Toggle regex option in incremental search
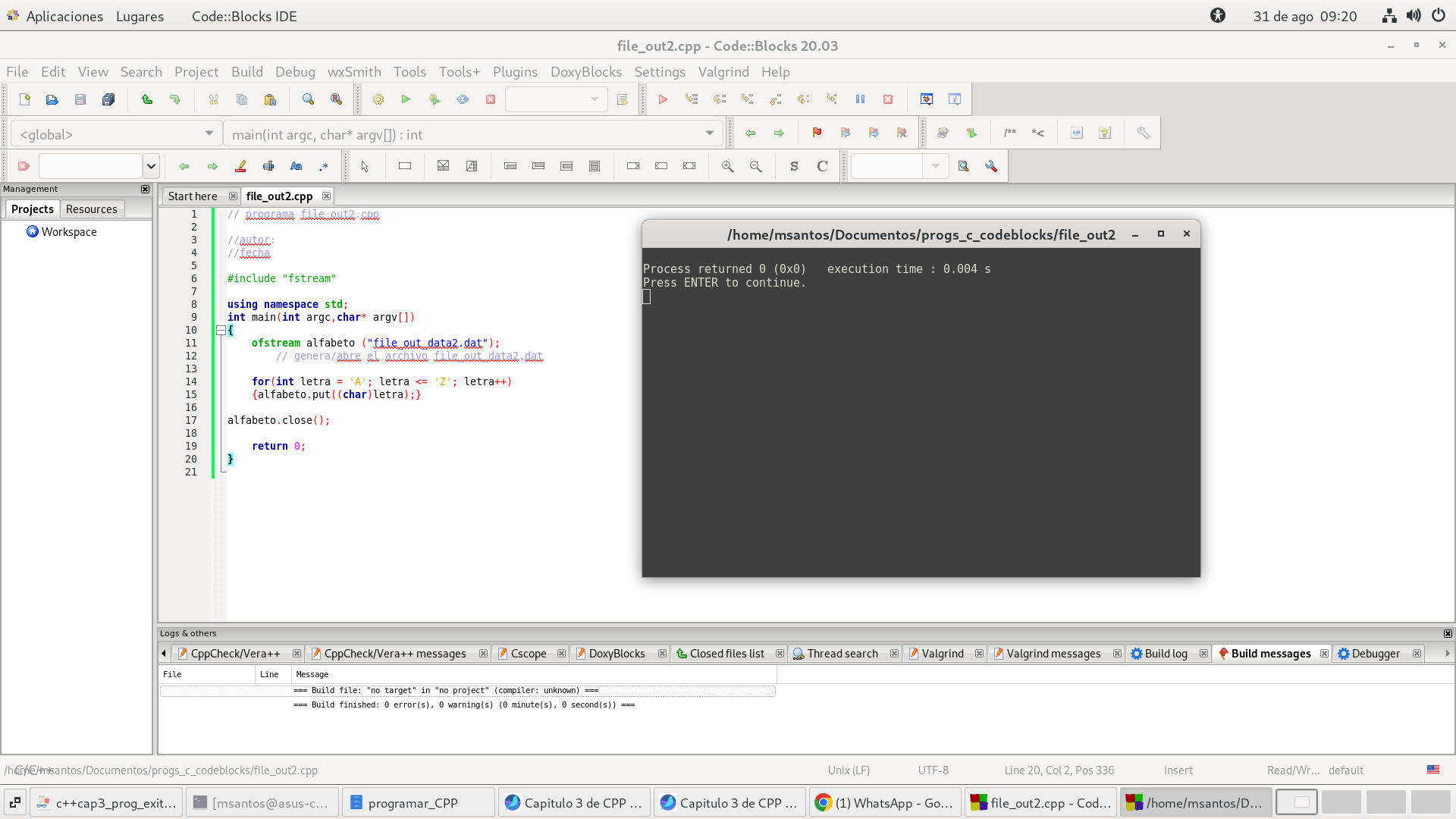 tap(324, 166)
